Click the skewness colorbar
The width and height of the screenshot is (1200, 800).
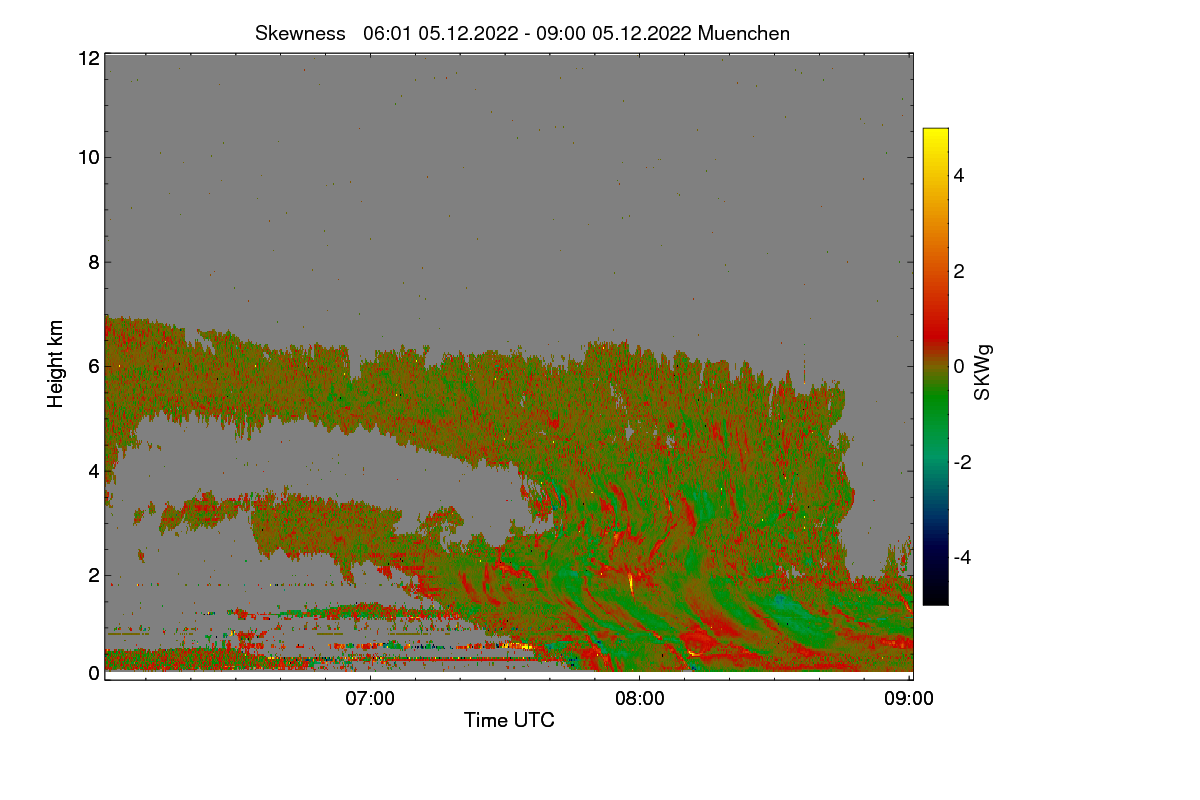point(935,366)
